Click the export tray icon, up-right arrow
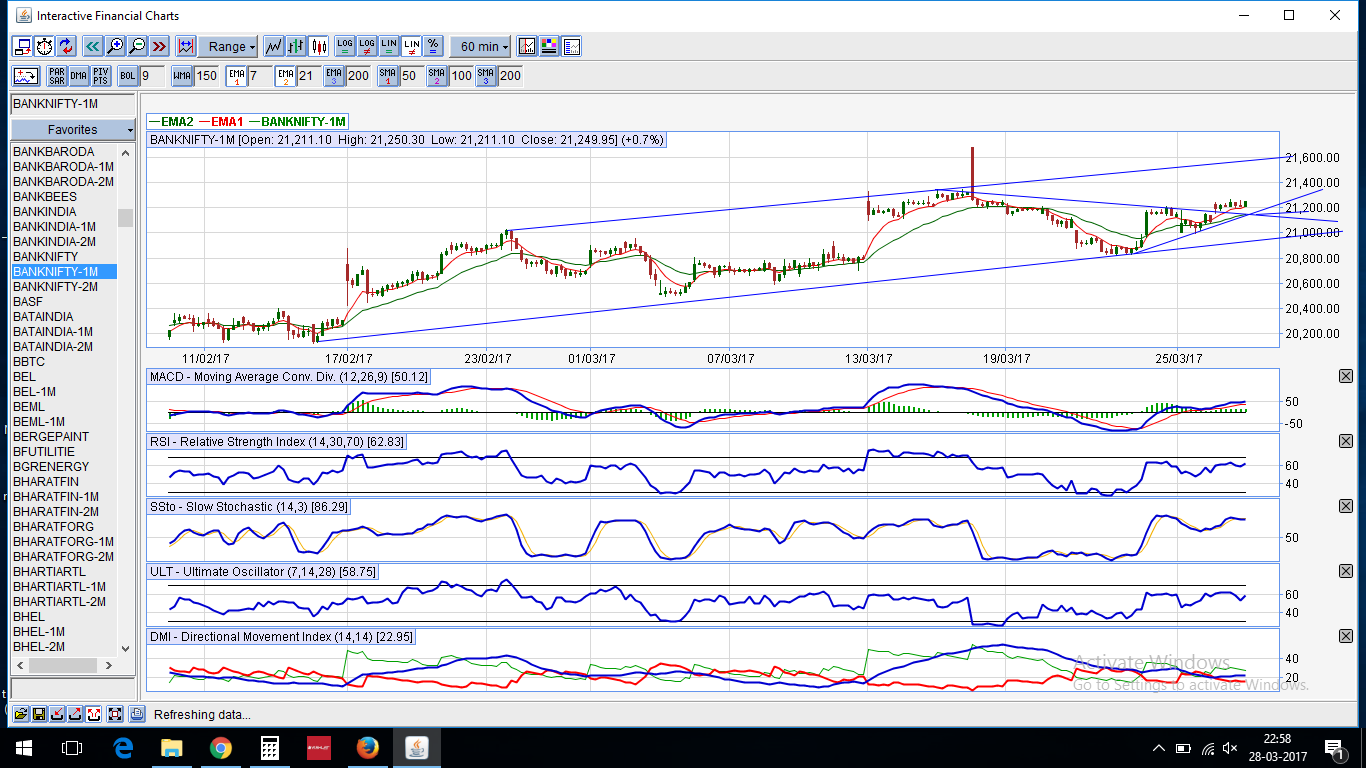1366x768 pixels. [75, 714]
